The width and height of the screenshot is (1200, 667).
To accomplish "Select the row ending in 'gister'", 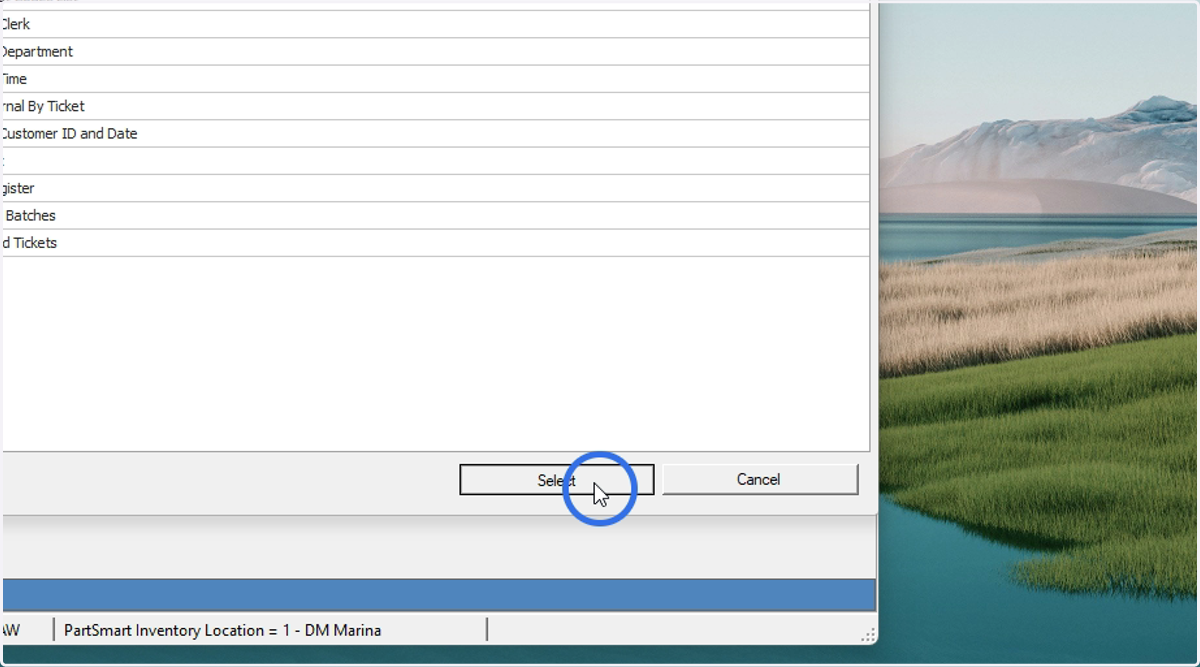I will point(435,188).
